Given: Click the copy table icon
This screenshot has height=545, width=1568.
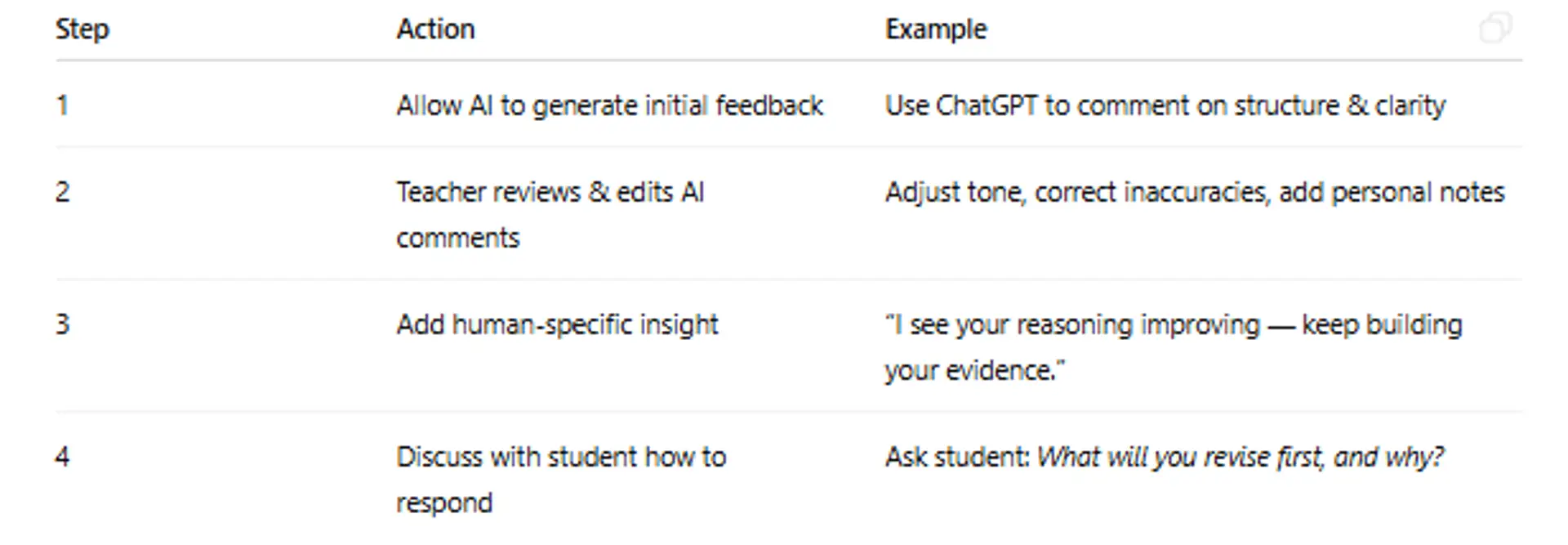Looking at the screenshot, I should coord(1495,28).
